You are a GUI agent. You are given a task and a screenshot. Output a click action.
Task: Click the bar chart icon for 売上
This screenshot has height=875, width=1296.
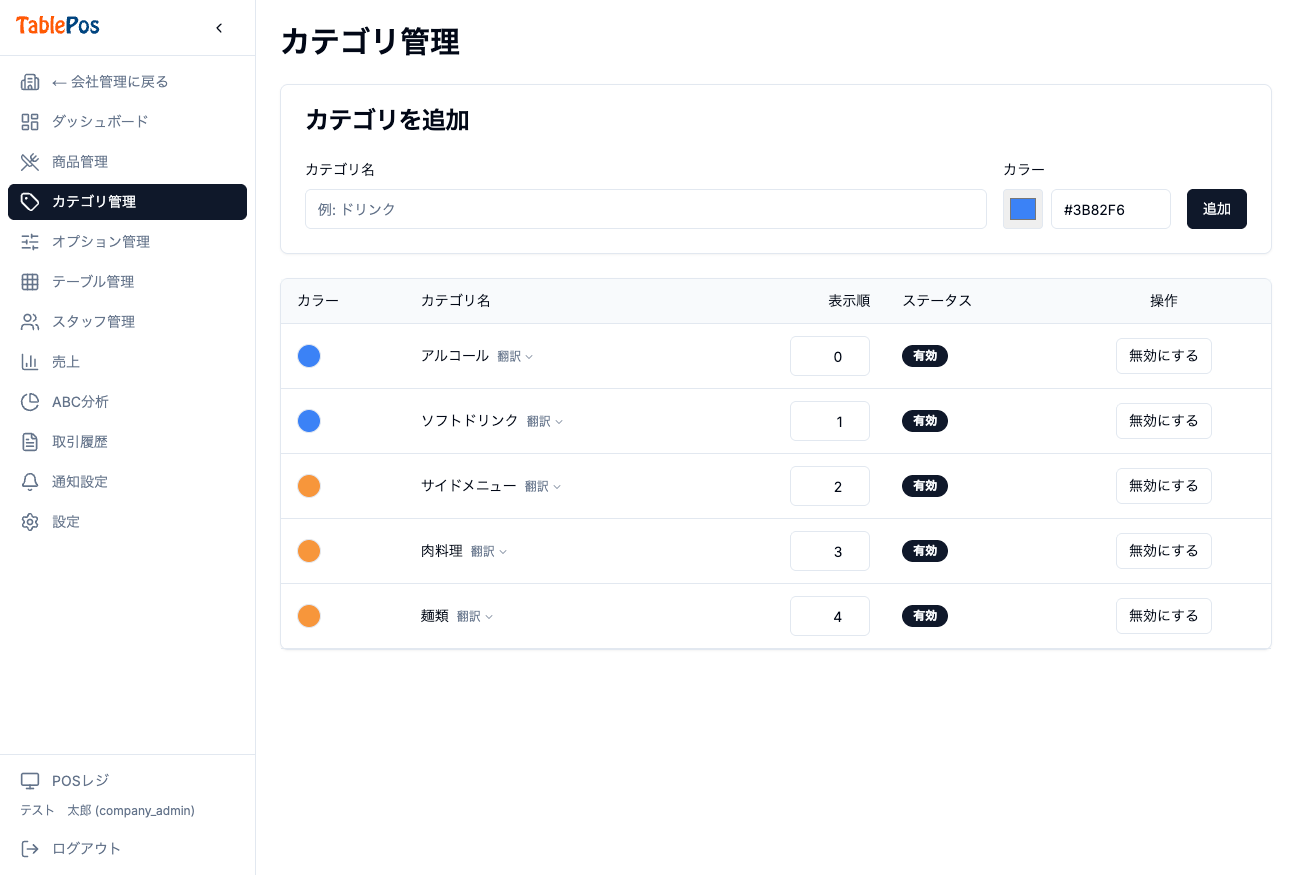click(30, 362)
